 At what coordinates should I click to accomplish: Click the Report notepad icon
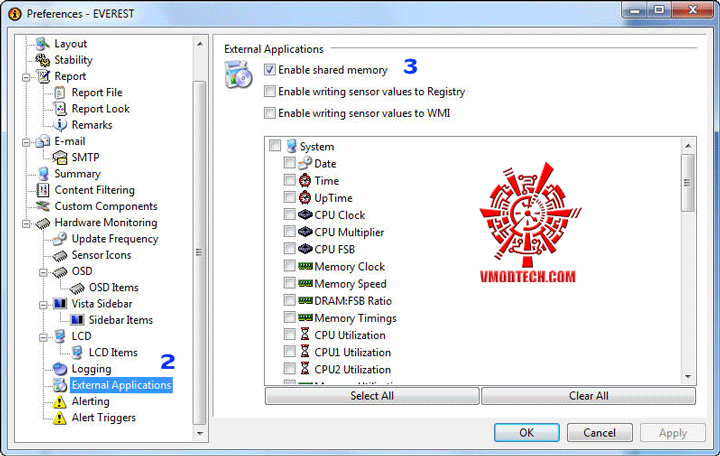click(43, 76)
